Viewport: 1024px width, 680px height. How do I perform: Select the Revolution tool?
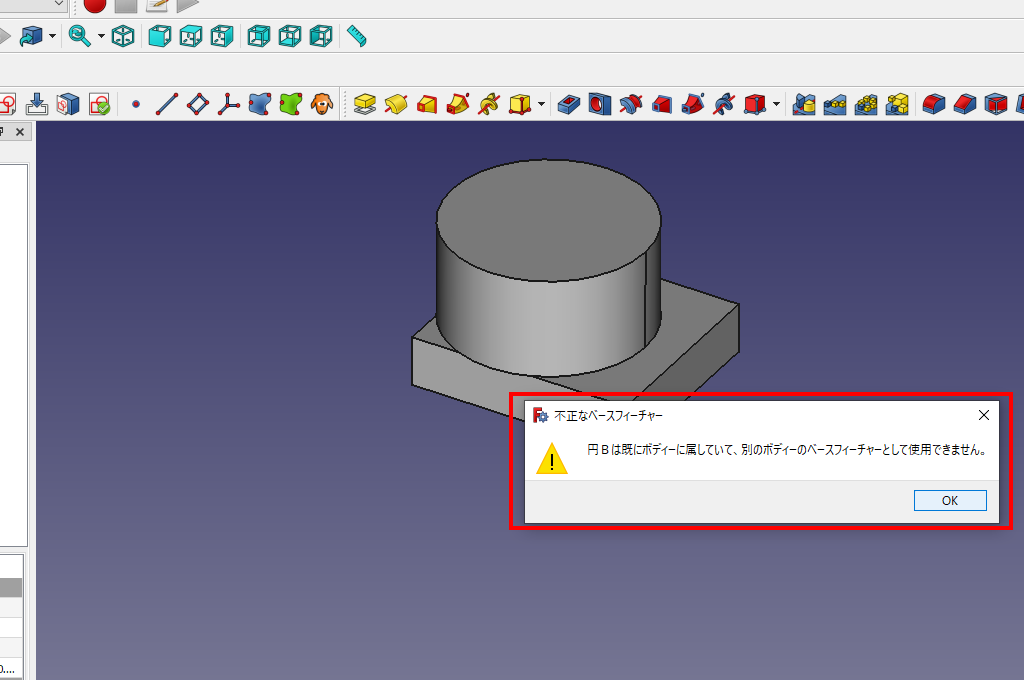[396, 104]
